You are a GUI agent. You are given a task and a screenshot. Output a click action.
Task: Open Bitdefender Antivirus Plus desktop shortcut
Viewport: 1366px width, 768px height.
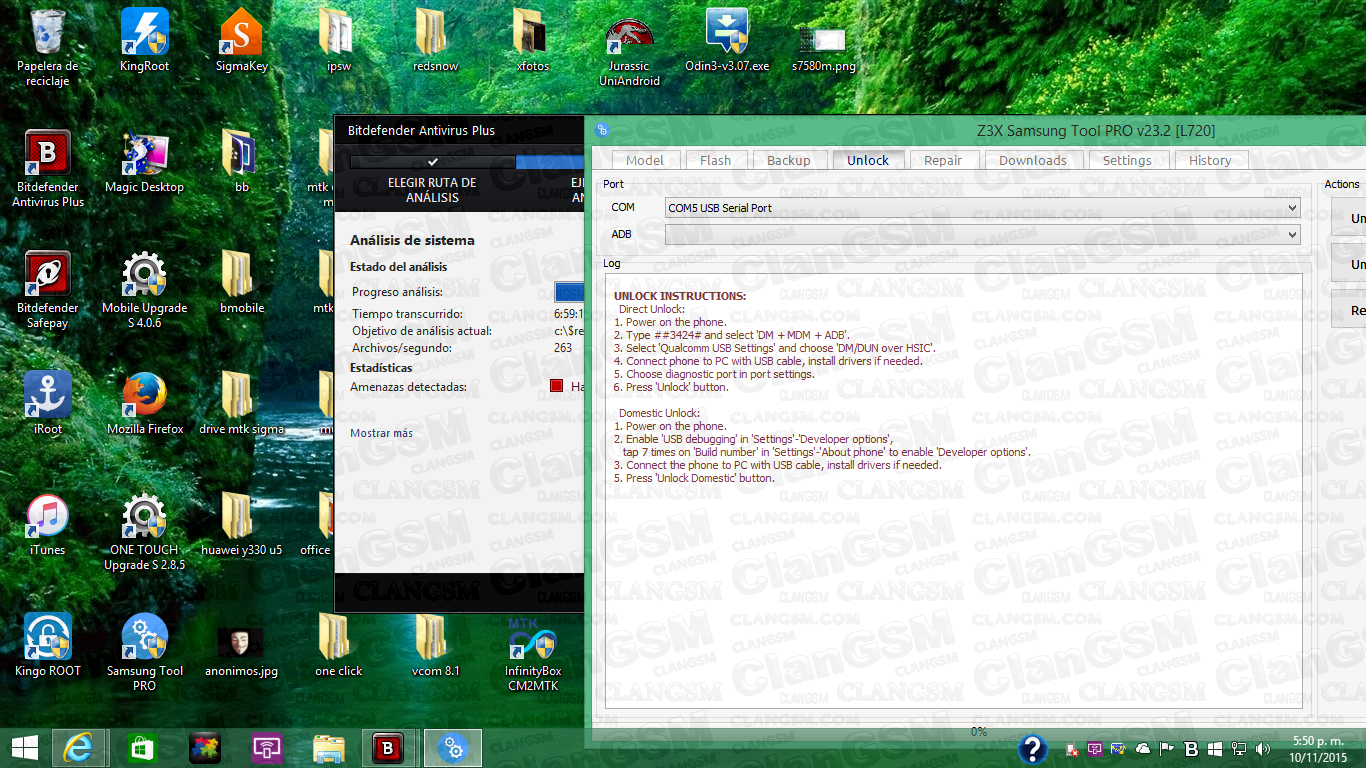coord(47,168)
